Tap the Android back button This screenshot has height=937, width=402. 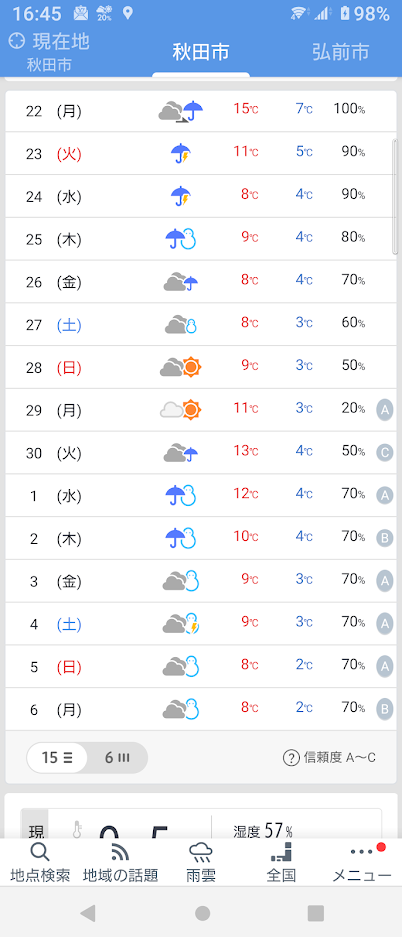tap(88, 912)
